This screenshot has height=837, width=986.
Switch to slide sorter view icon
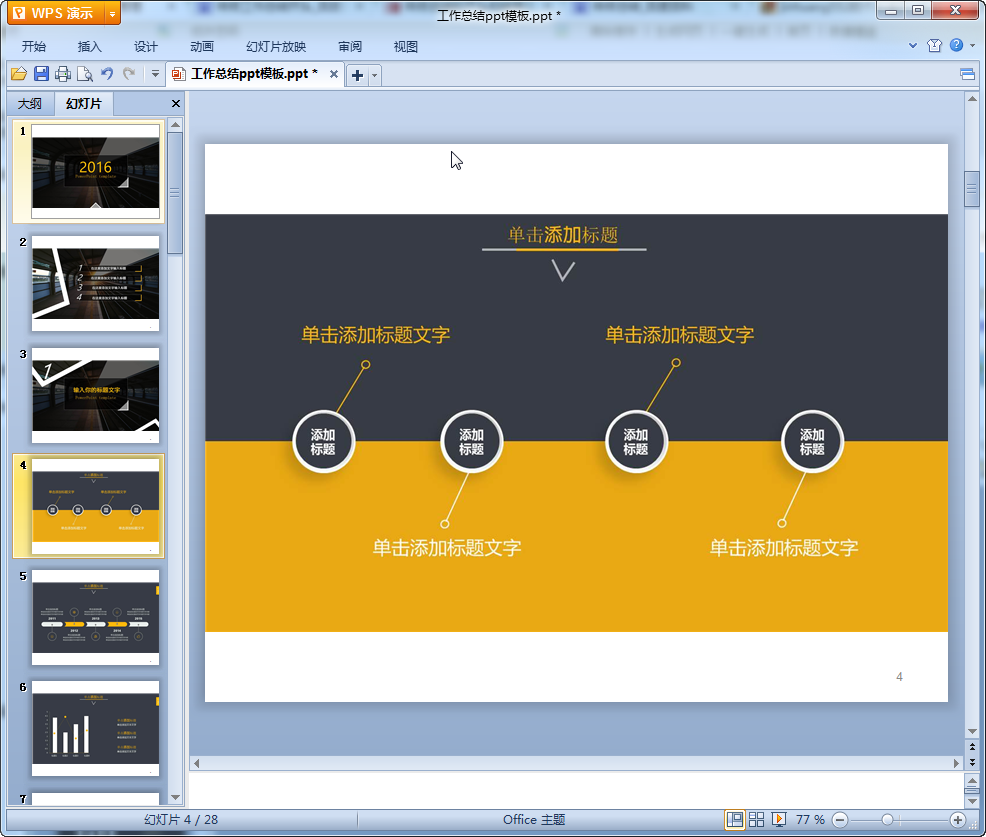pyautogui.click(x=756, y=819)
